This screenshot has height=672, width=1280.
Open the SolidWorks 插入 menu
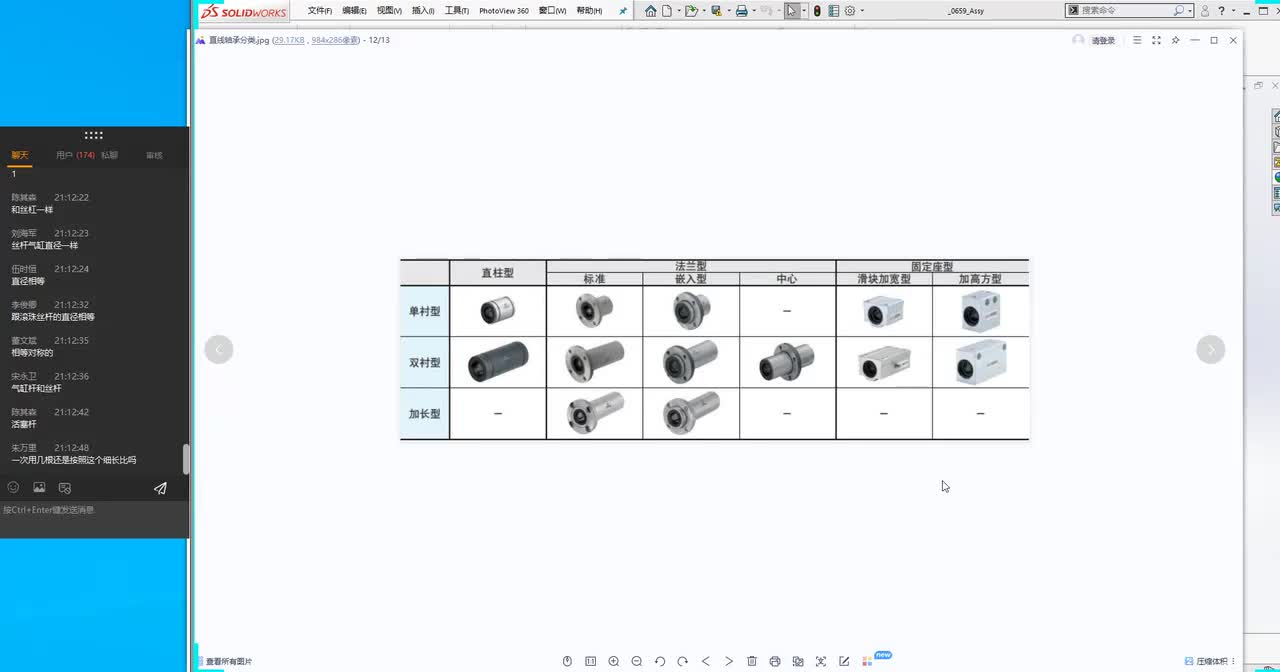[x=423, y=11]
